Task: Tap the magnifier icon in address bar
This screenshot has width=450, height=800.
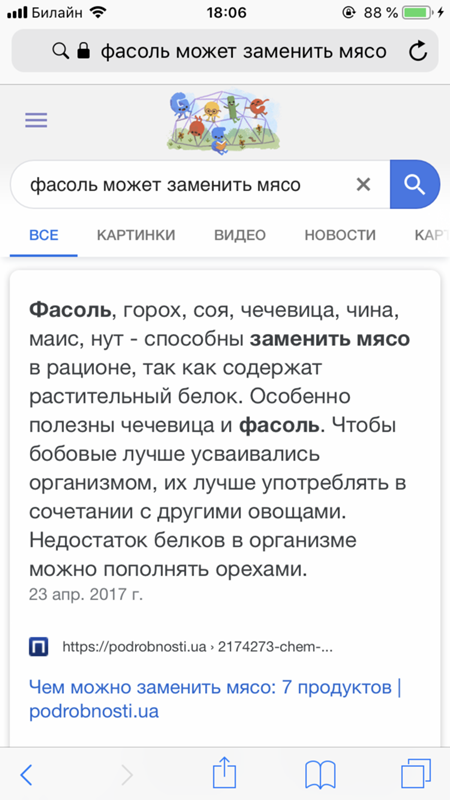Action: pos(60,51)
